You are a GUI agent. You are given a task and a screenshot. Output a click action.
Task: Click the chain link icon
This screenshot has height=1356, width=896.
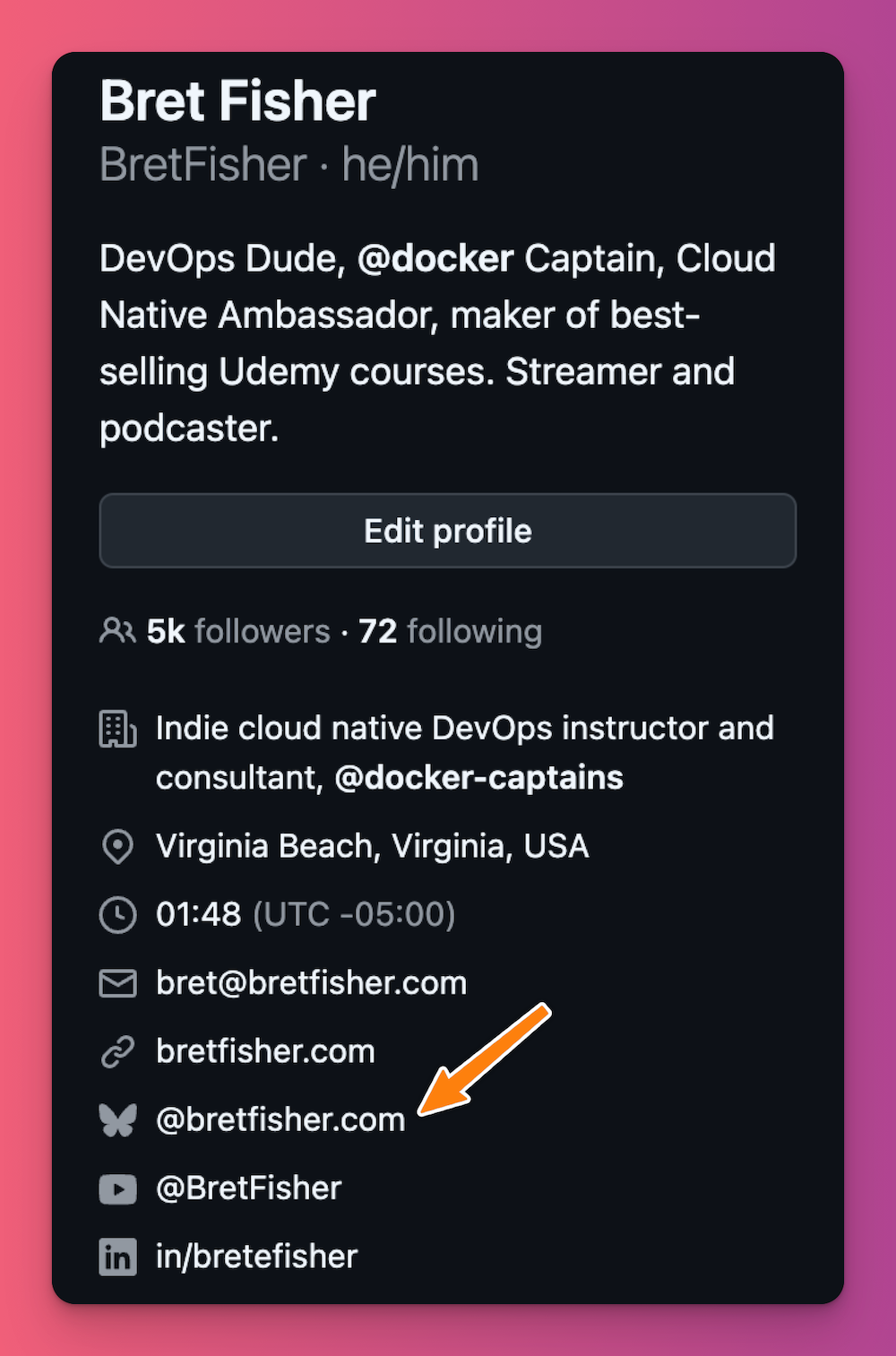click(x=117, y=1051)
